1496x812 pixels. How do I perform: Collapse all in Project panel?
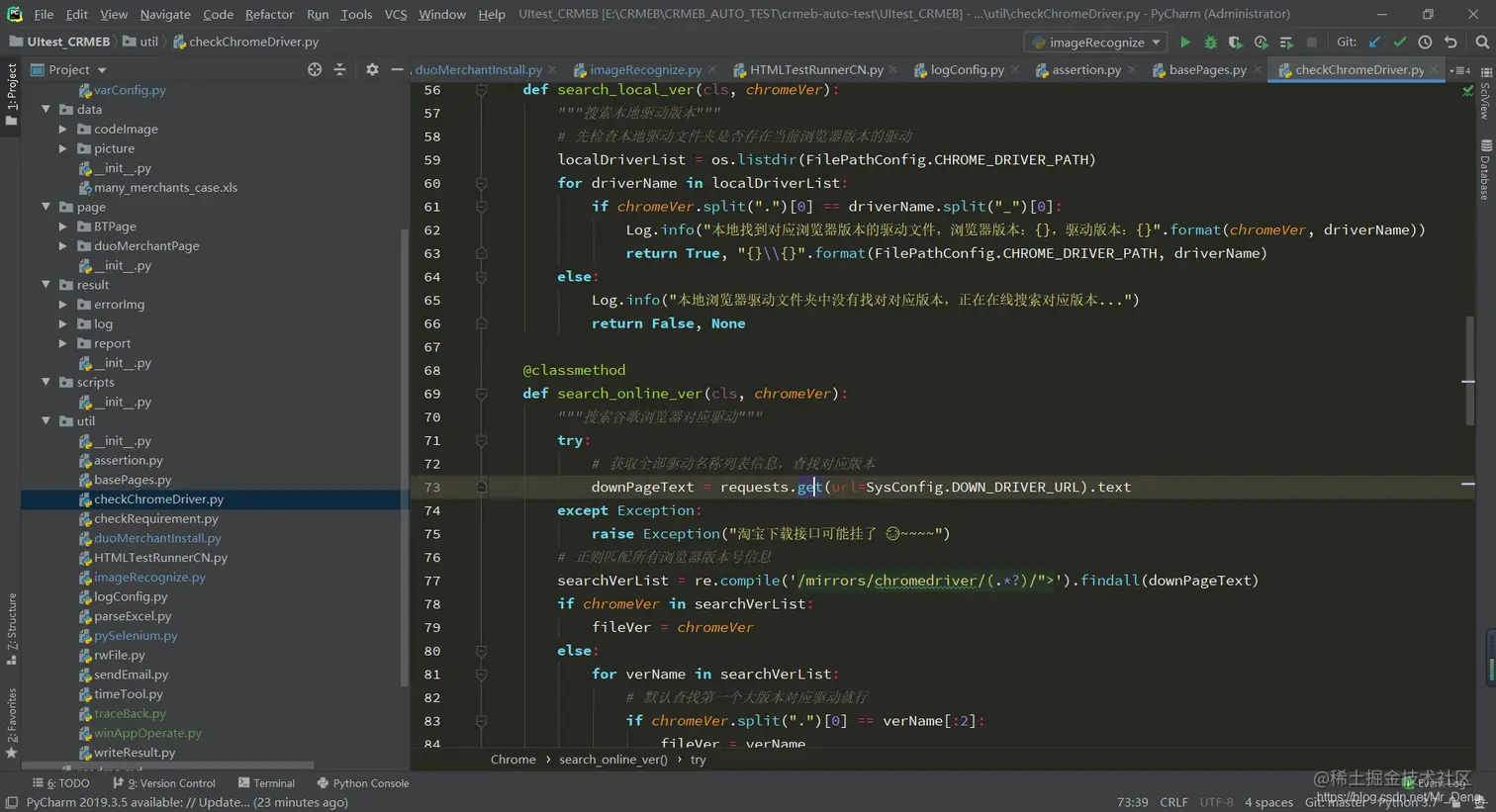pyautogui.click(x=340, y=69)
